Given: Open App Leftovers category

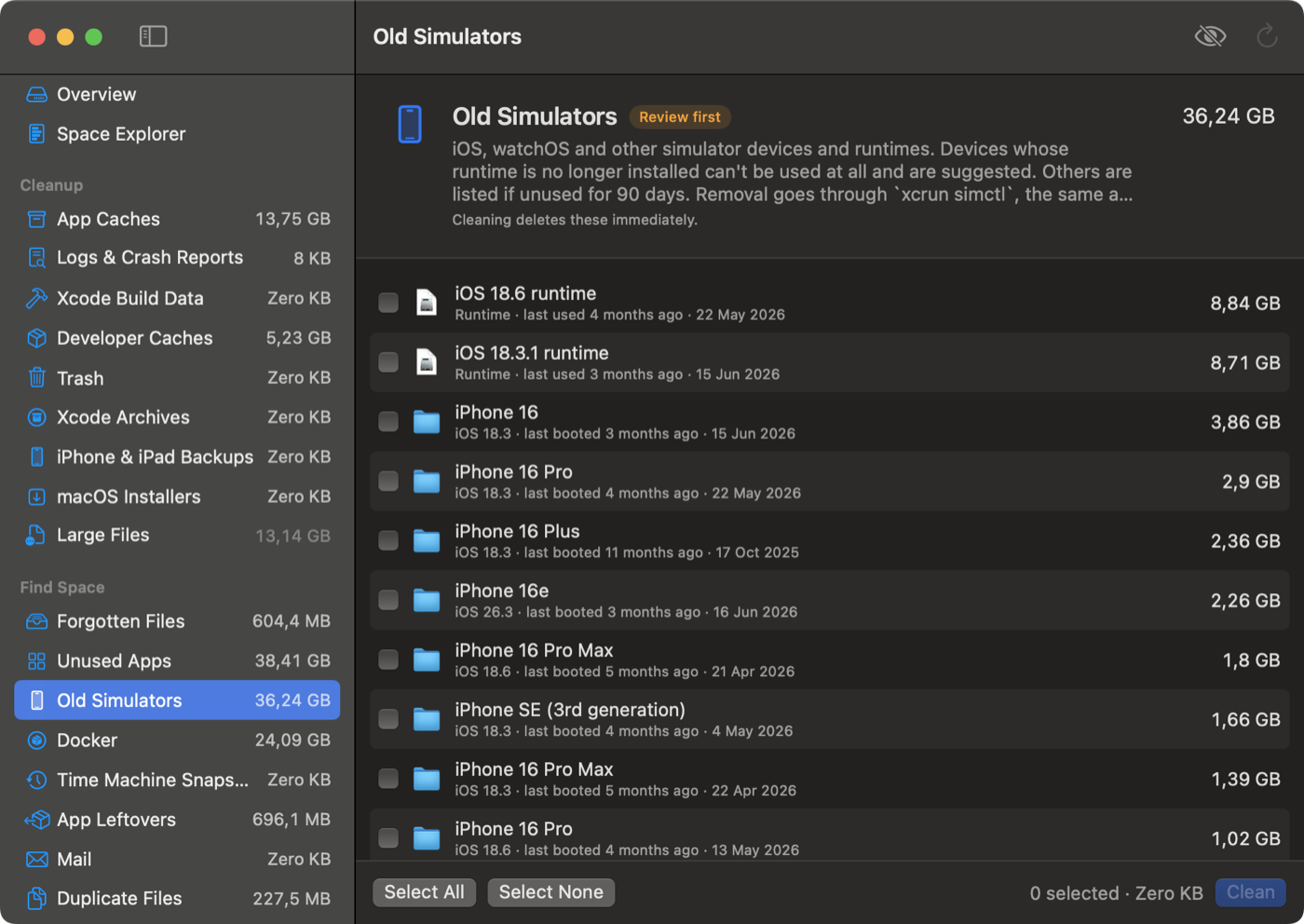Looking at the screenshot, I should tap(177, 820).
